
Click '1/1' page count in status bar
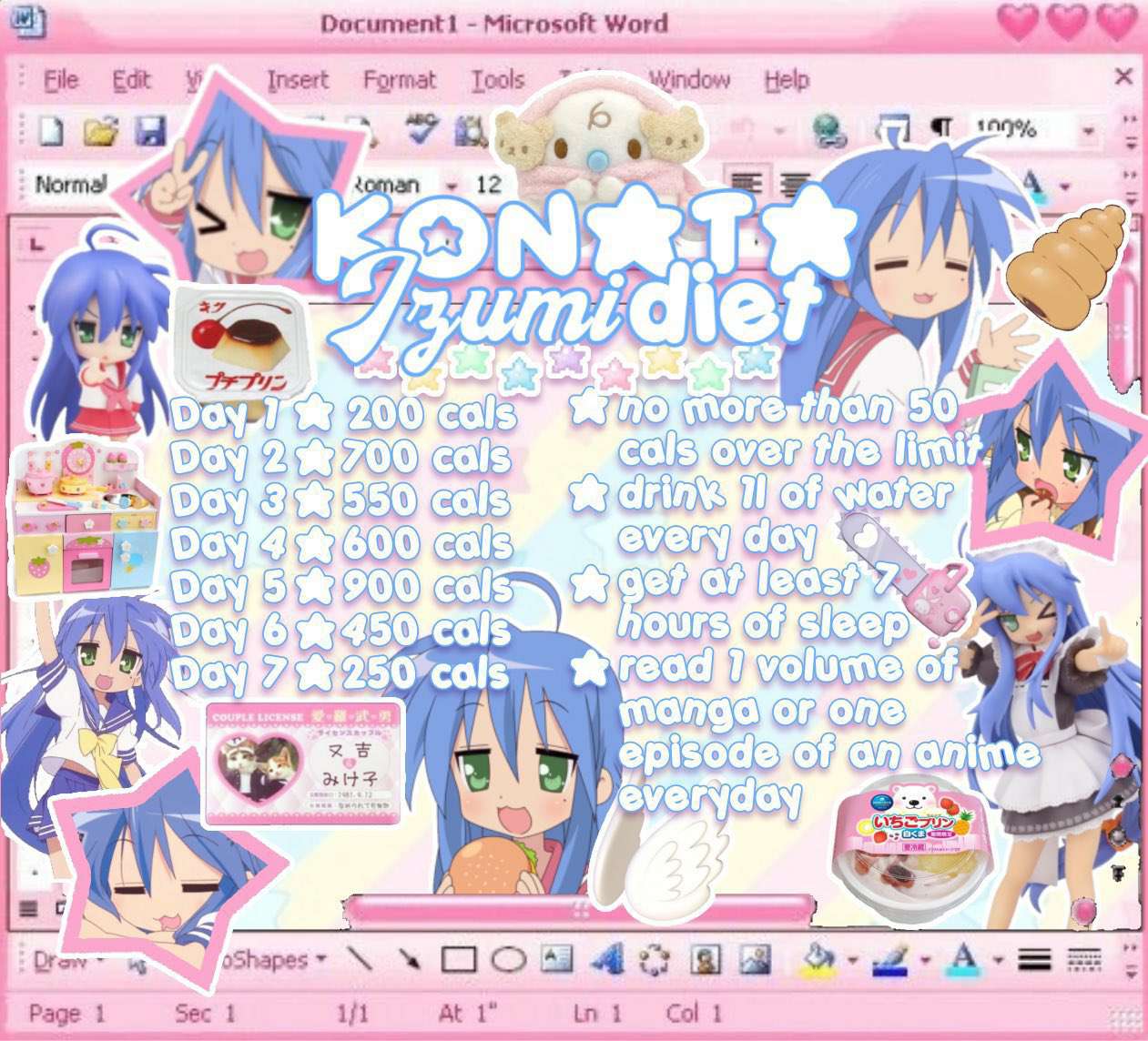353,1013
